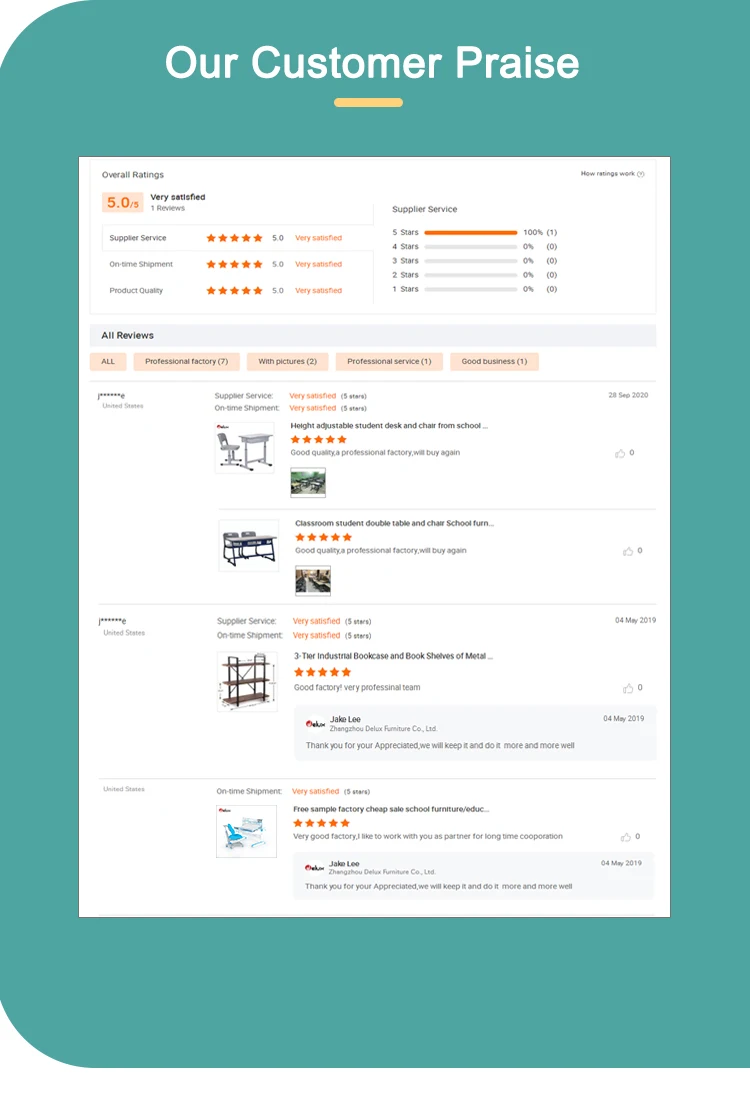Click the '28 Sep 2020' review date
The width and height of the screenshot is (750, 1106).
[628, 395]
